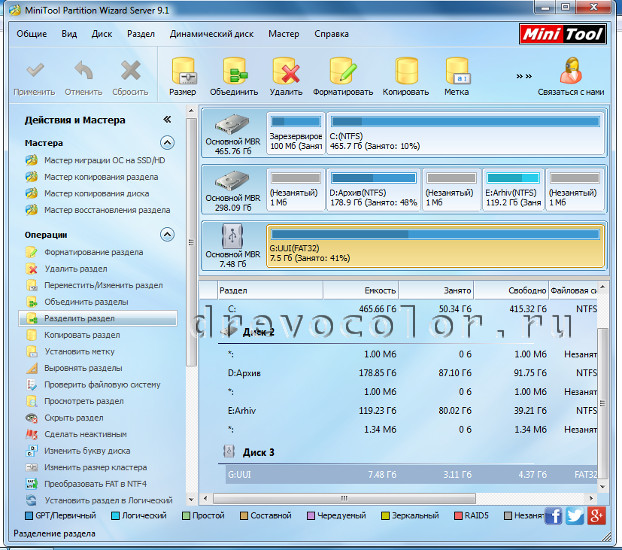Open the Диск menu
622x550 pixels.
[x=102, y=34]
